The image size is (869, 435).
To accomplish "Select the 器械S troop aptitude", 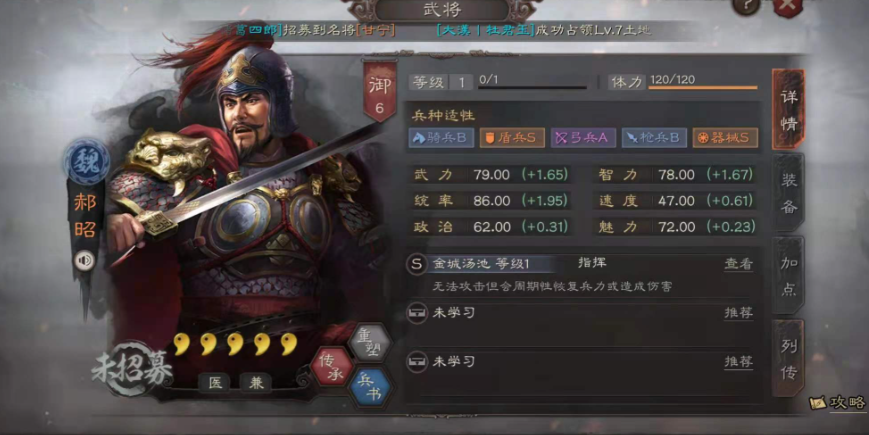I will click(725, 138).
